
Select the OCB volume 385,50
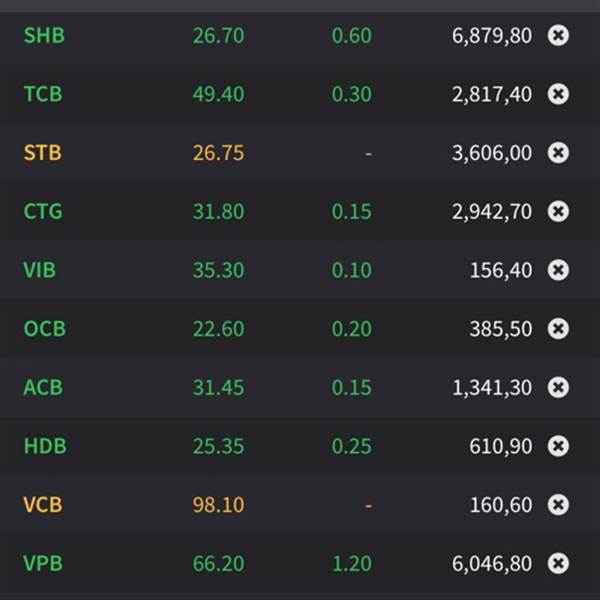click(501, 329)
